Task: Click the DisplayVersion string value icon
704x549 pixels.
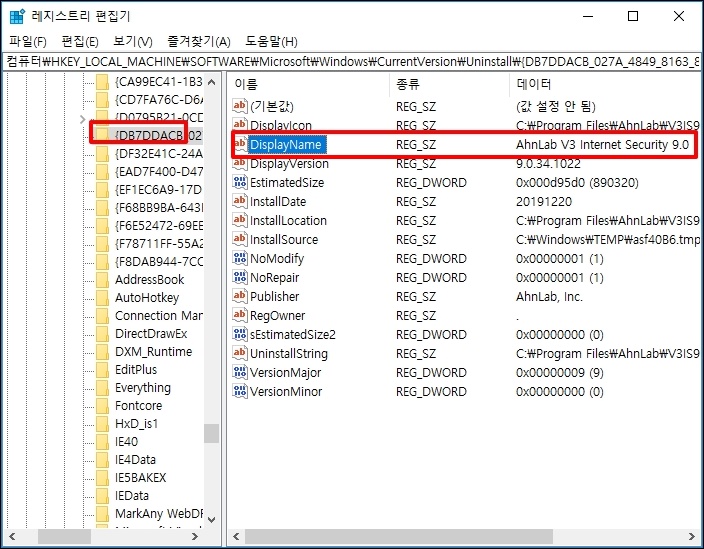Action: click(240, 163)
